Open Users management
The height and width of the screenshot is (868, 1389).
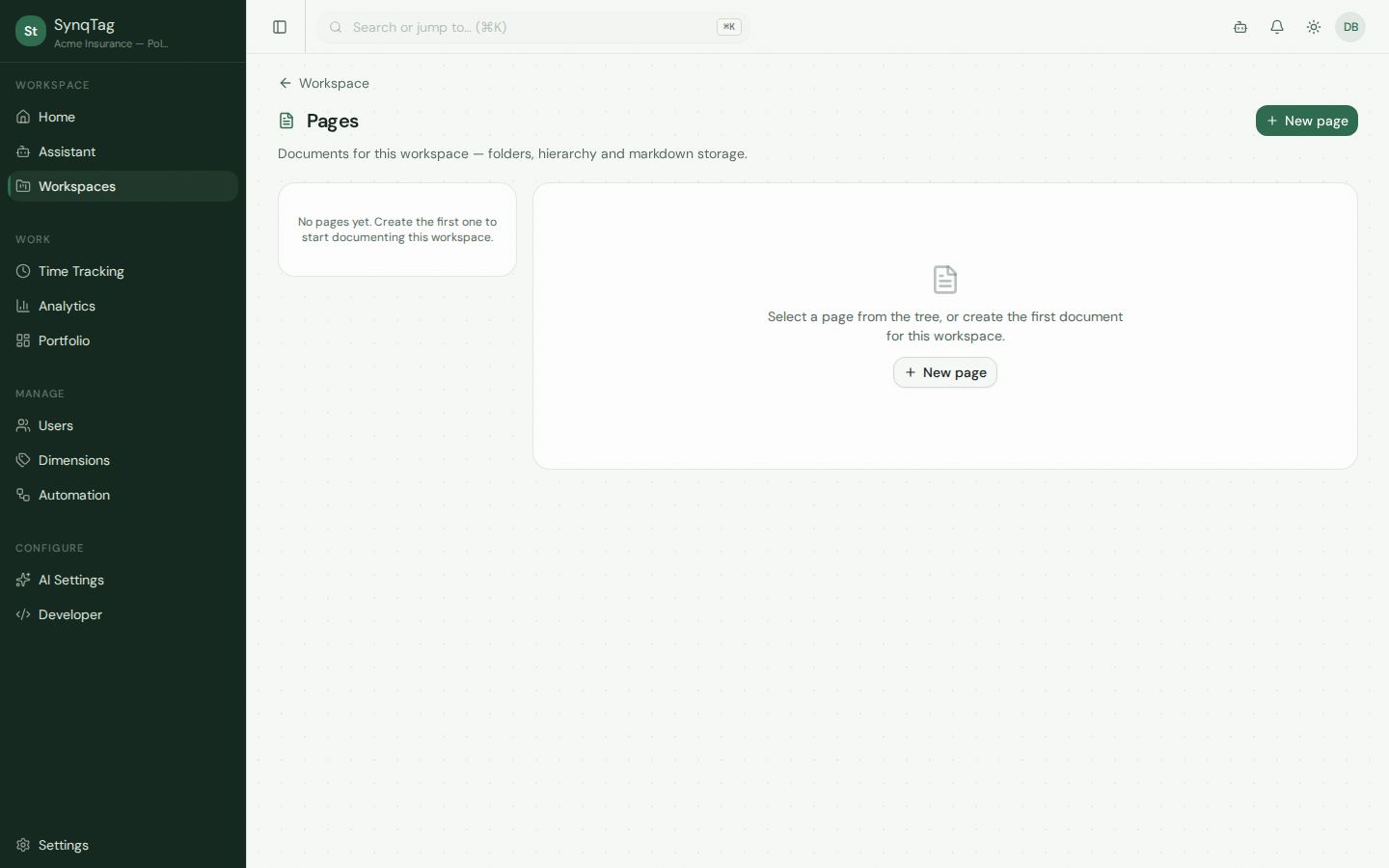coord(123,425)
